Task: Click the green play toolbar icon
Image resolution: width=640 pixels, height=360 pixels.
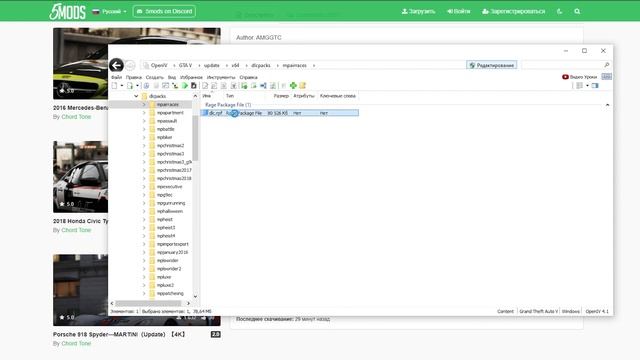Action: [184, 85]
